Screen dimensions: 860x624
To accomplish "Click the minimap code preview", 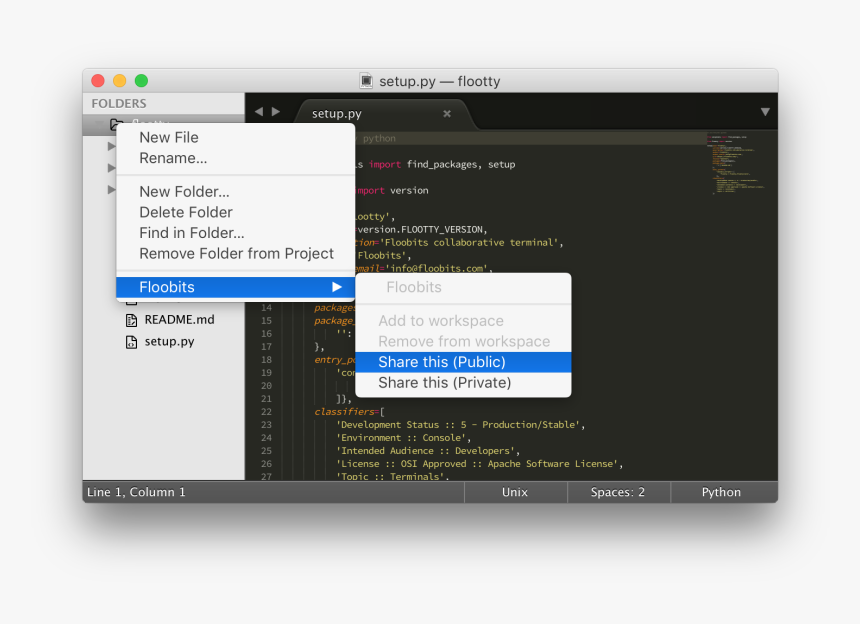I will [736, 162].
